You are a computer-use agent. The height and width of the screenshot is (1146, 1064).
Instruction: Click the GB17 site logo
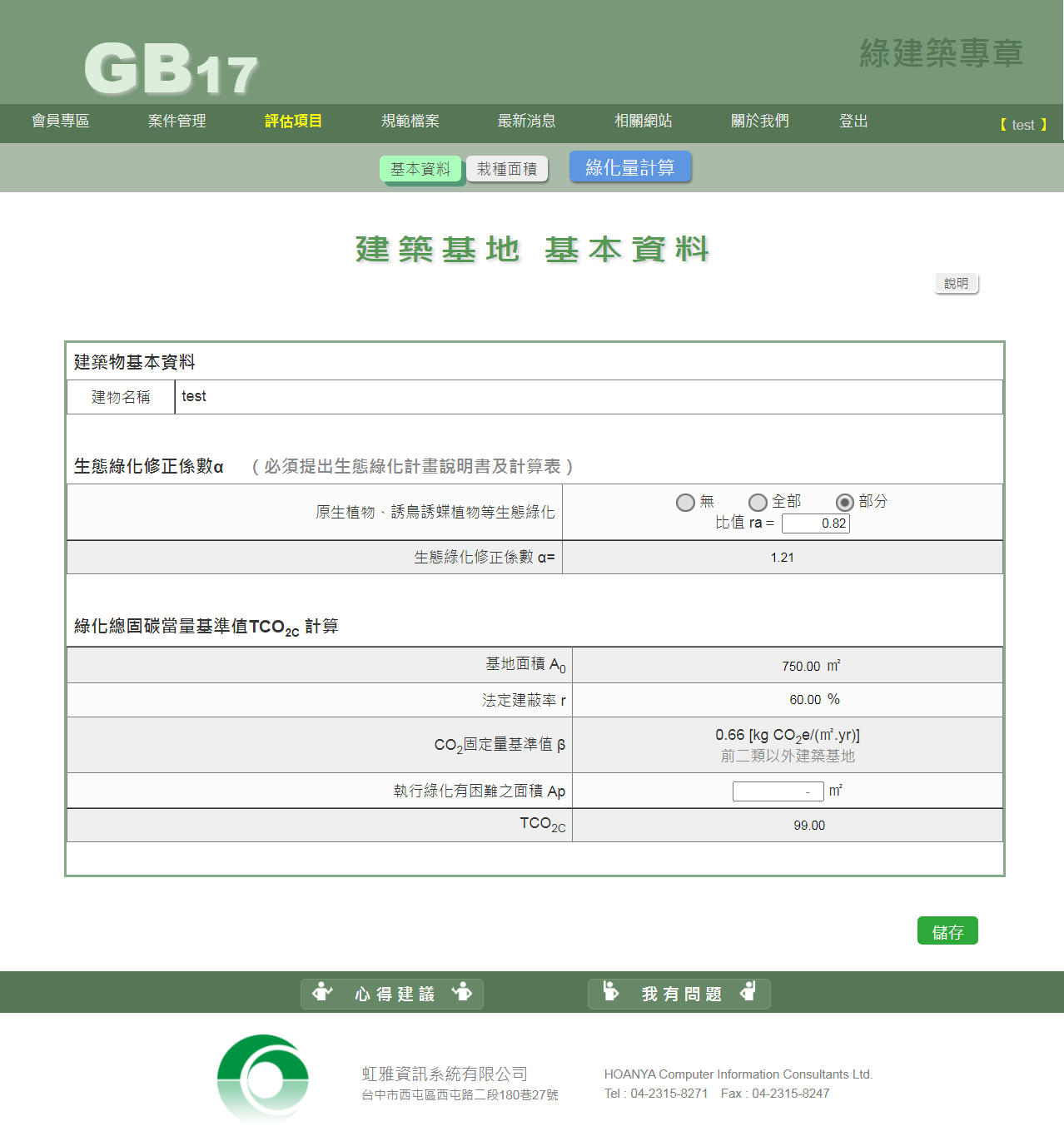tap(171, 68)
